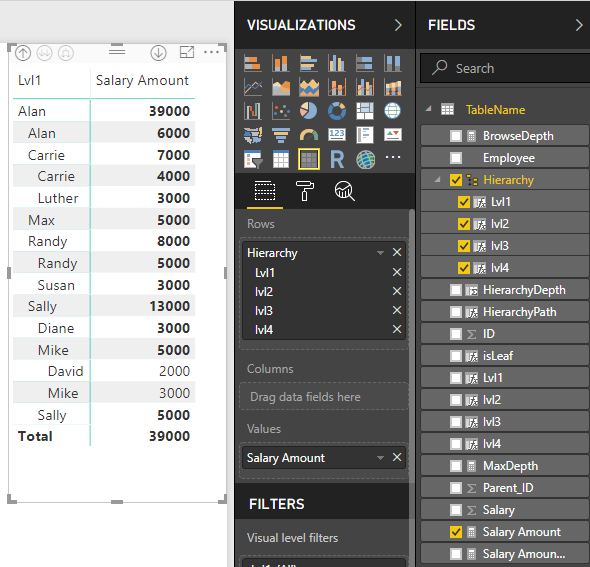590x567 pixels.
Task: Select the waterfall chart visualization
Action: [252, 111]
